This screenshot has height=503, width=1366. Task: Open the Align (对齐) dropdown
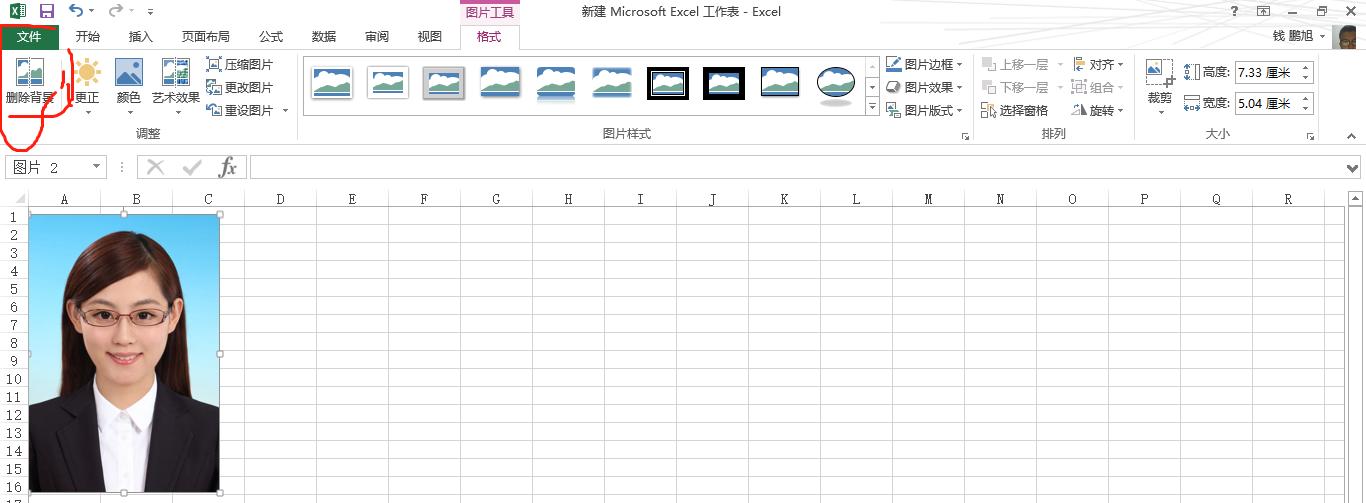point(1098,64)
